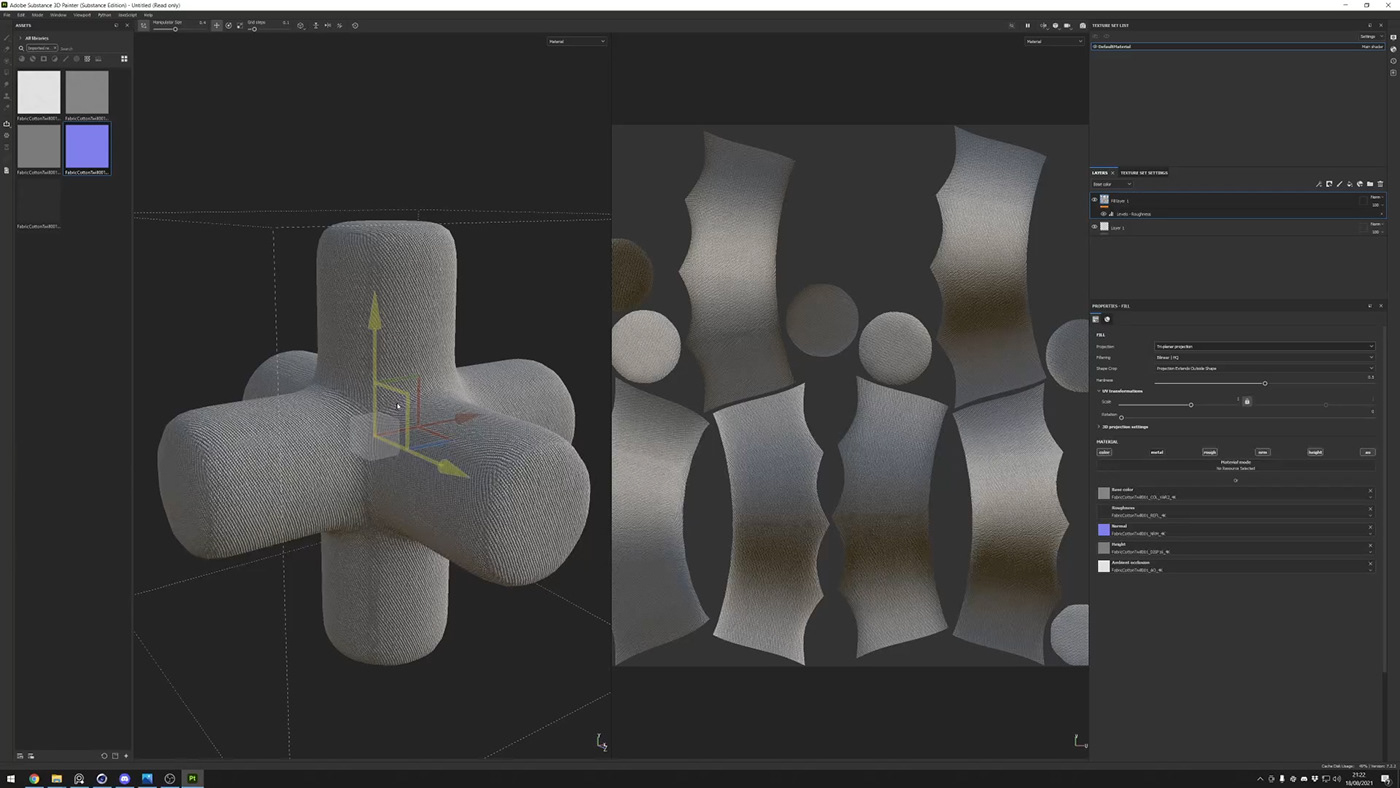Image resolution: width=1400 pixels, height=788 pixels.
Task: Open the Viewport menu
Action: (82, 15)
